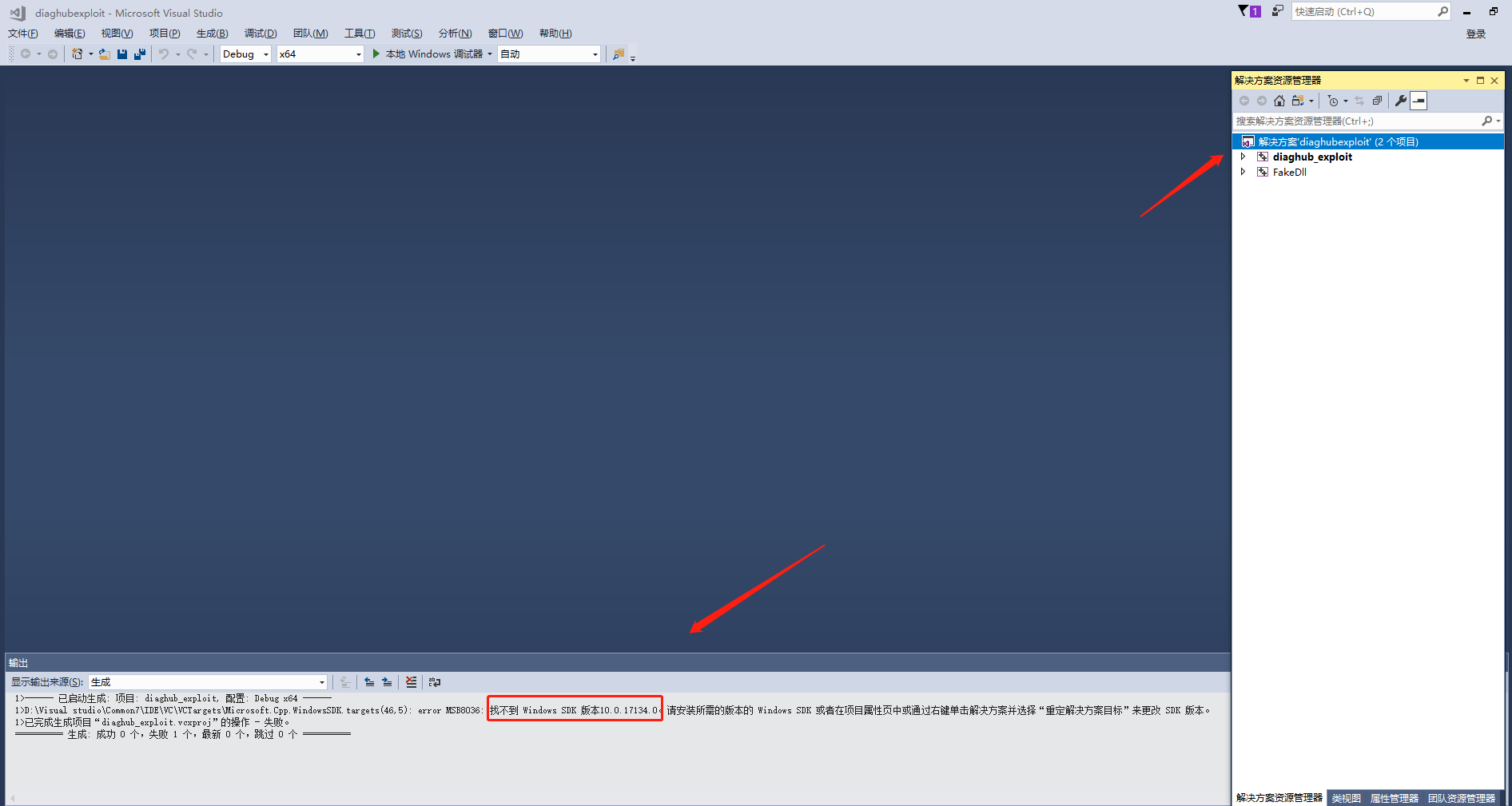Switch to the 属性管理器 tab
Viewport: 1512px width, 806px height.
click(1395, 798)
